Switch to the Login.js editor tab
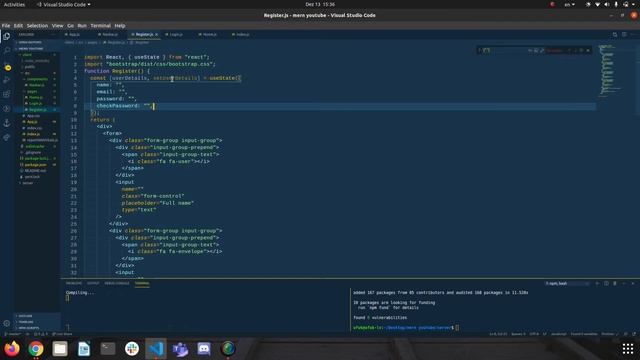 [x=175, y=35]
